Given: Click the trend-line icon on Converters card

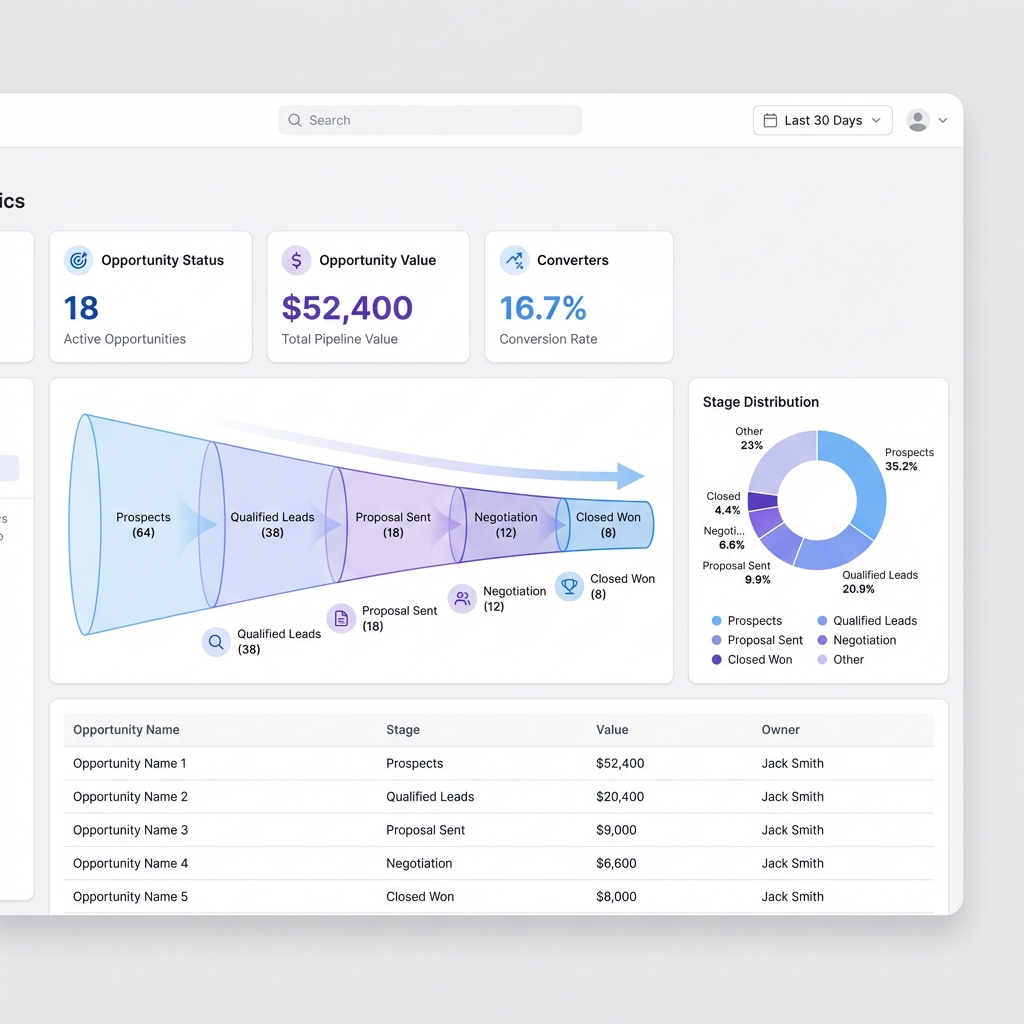Looking at the screenshot, I should pyautogui.click(x=513, y=260).
